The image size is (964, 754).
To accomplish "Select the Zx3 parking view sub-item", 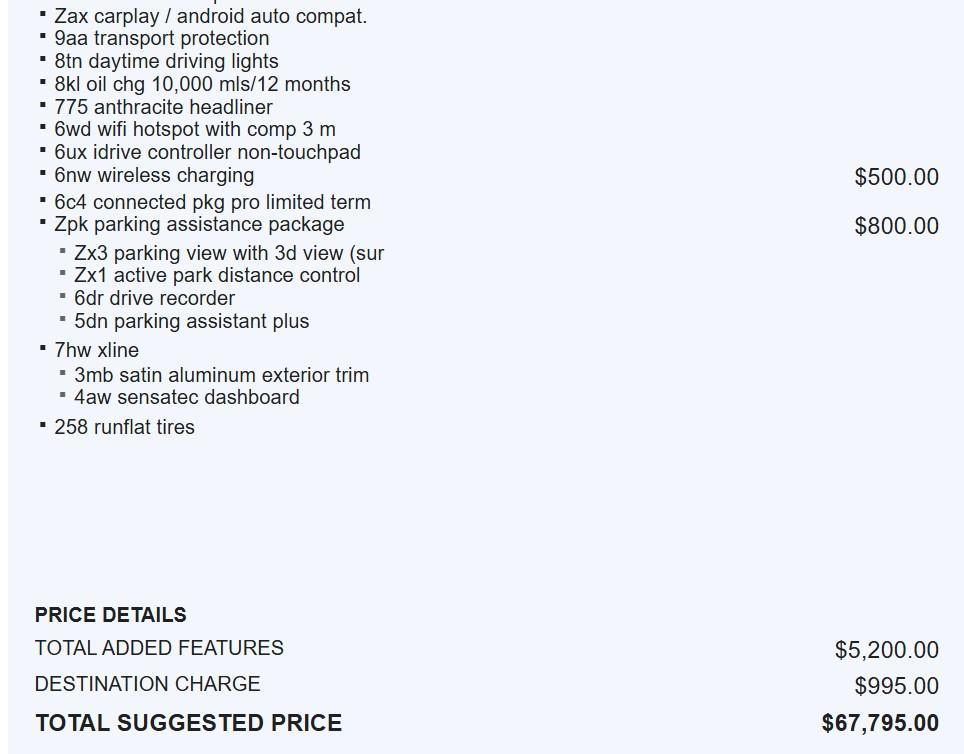I will pos(229,253).
